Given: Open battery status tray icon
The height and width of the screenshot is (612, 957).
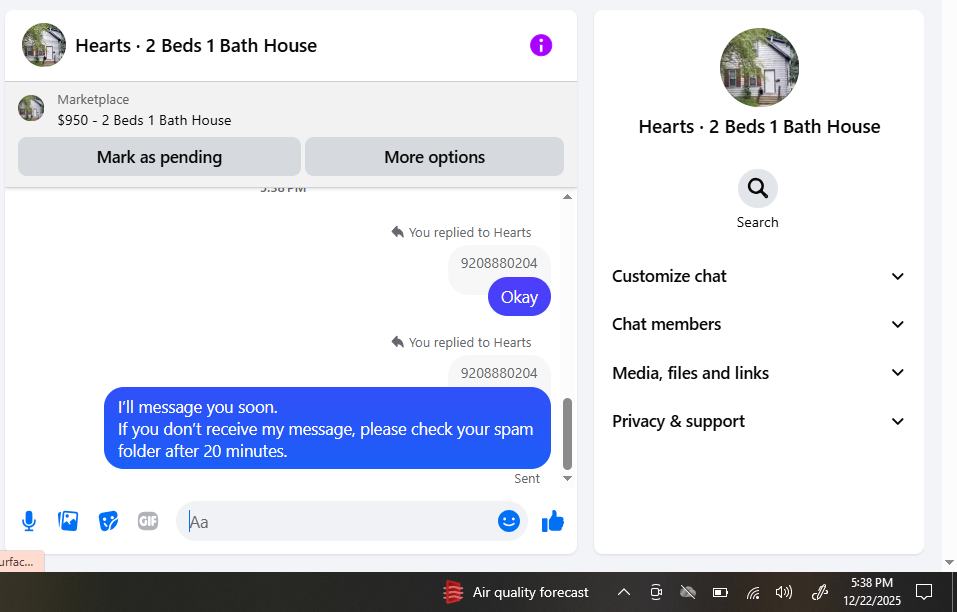Looking at the screenshot, I should (x=720, y=592).
